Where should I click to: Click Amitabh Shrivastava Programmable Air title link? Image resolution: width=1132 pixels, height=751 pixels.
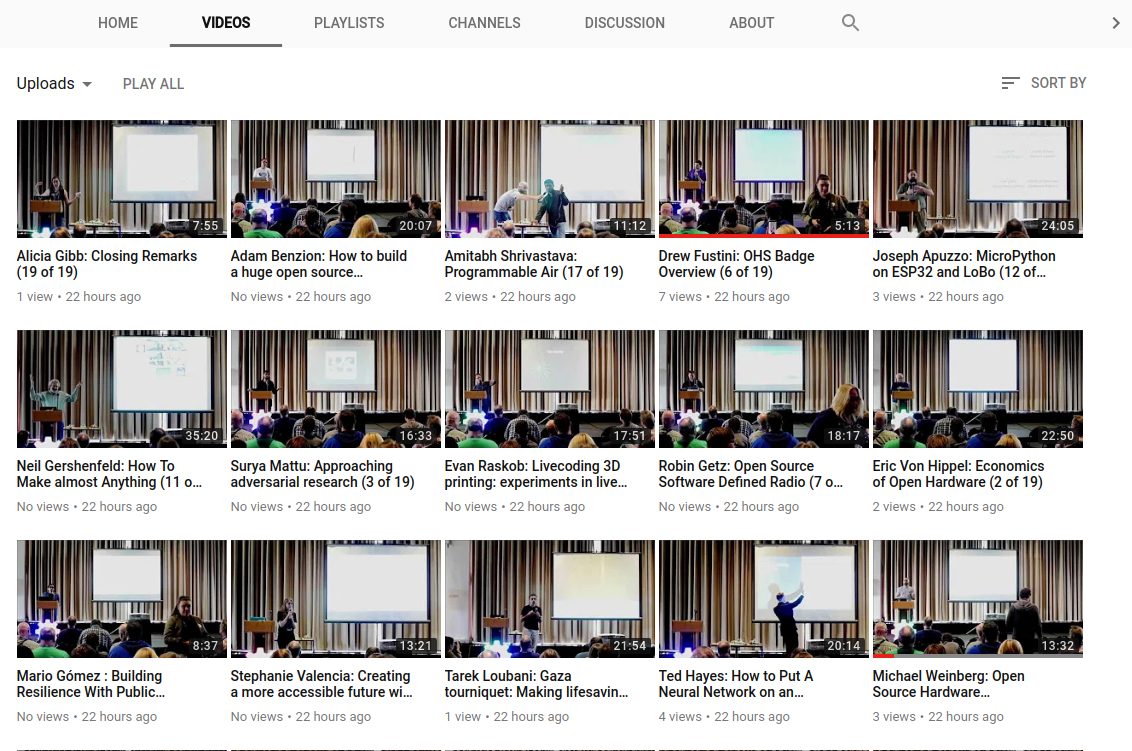tap(534, 264)
